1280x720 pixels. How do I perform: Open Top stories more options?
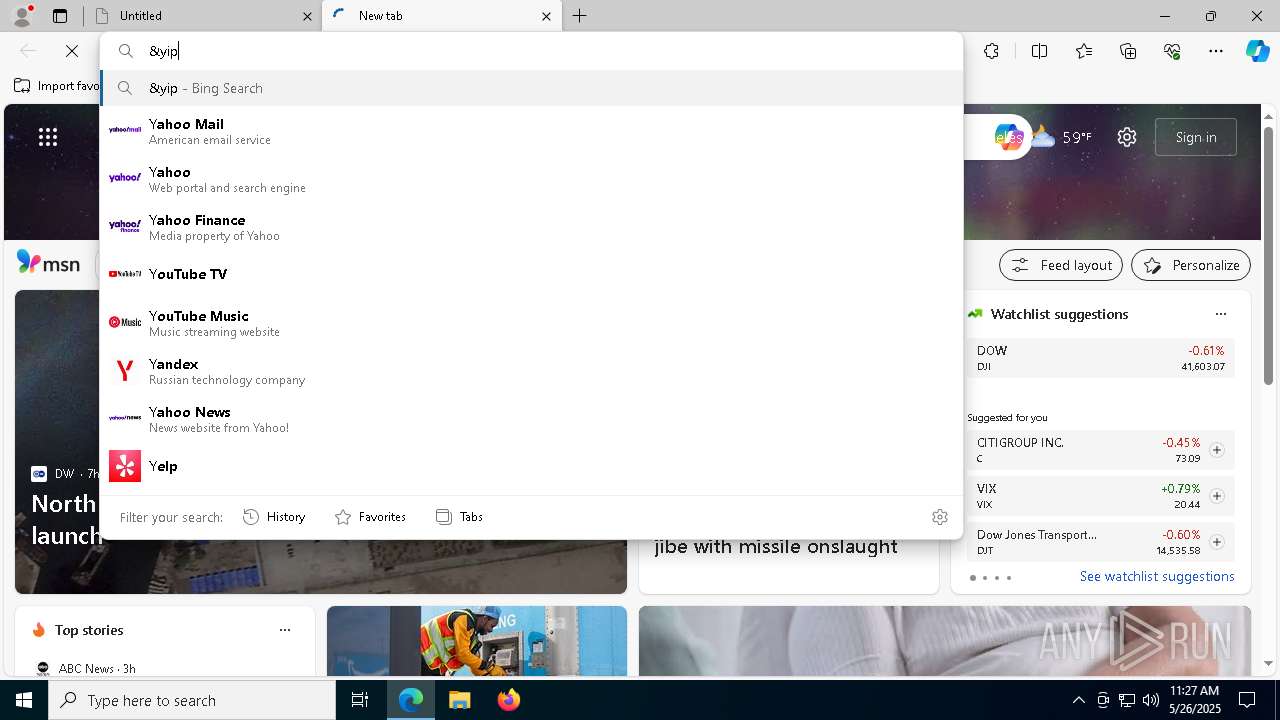pyautogui.click(x=285, y=630)
